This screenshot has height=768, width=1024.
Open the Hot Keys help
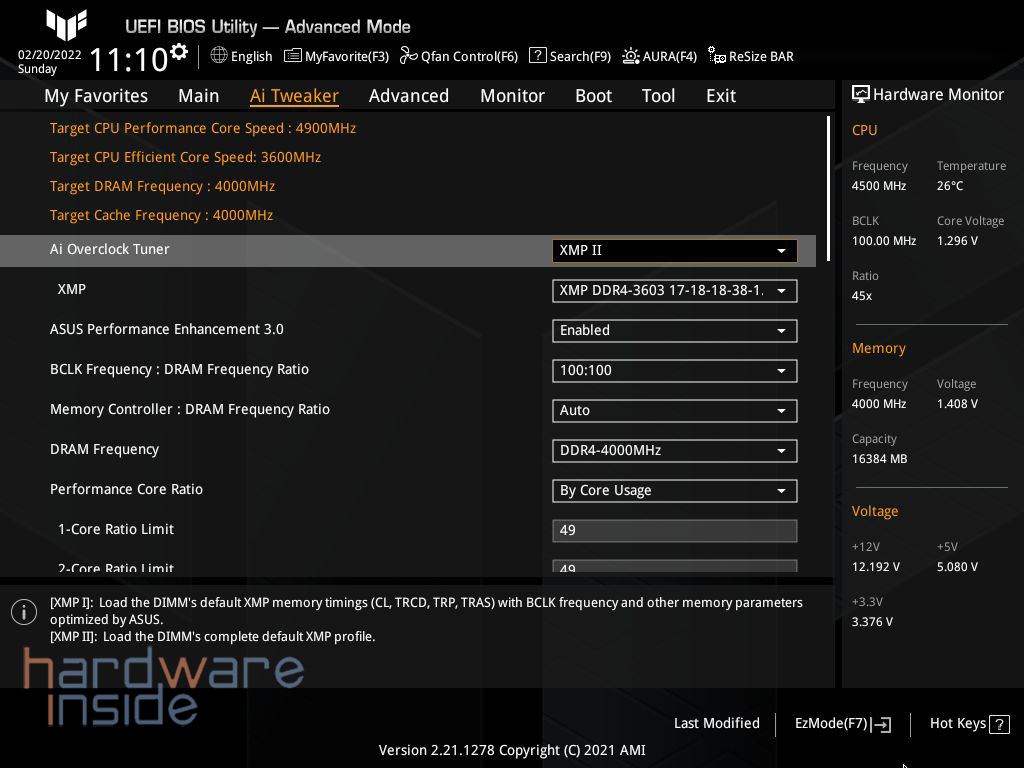point(970,724)
